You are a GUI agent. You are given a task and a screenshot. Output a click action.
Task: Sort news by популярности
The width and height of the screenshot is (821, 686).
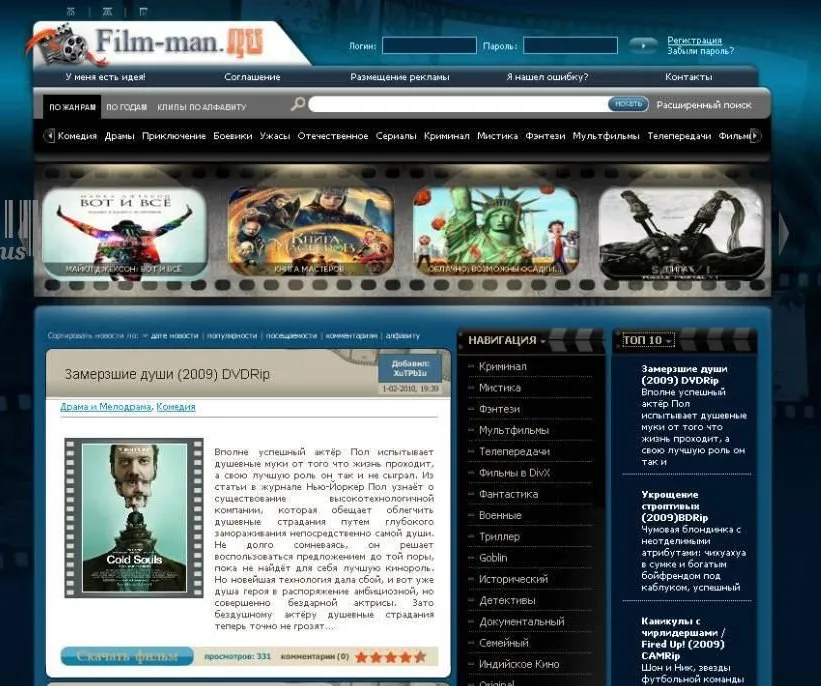(232, 336)
